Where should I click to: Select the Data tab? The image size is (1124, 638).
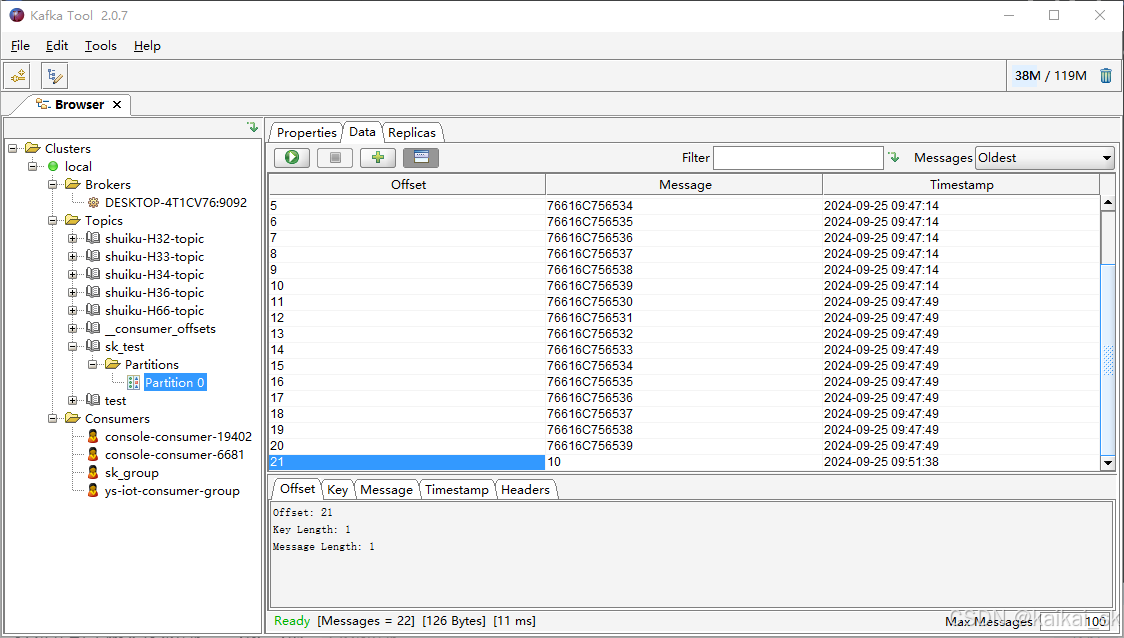click(362, 132)
